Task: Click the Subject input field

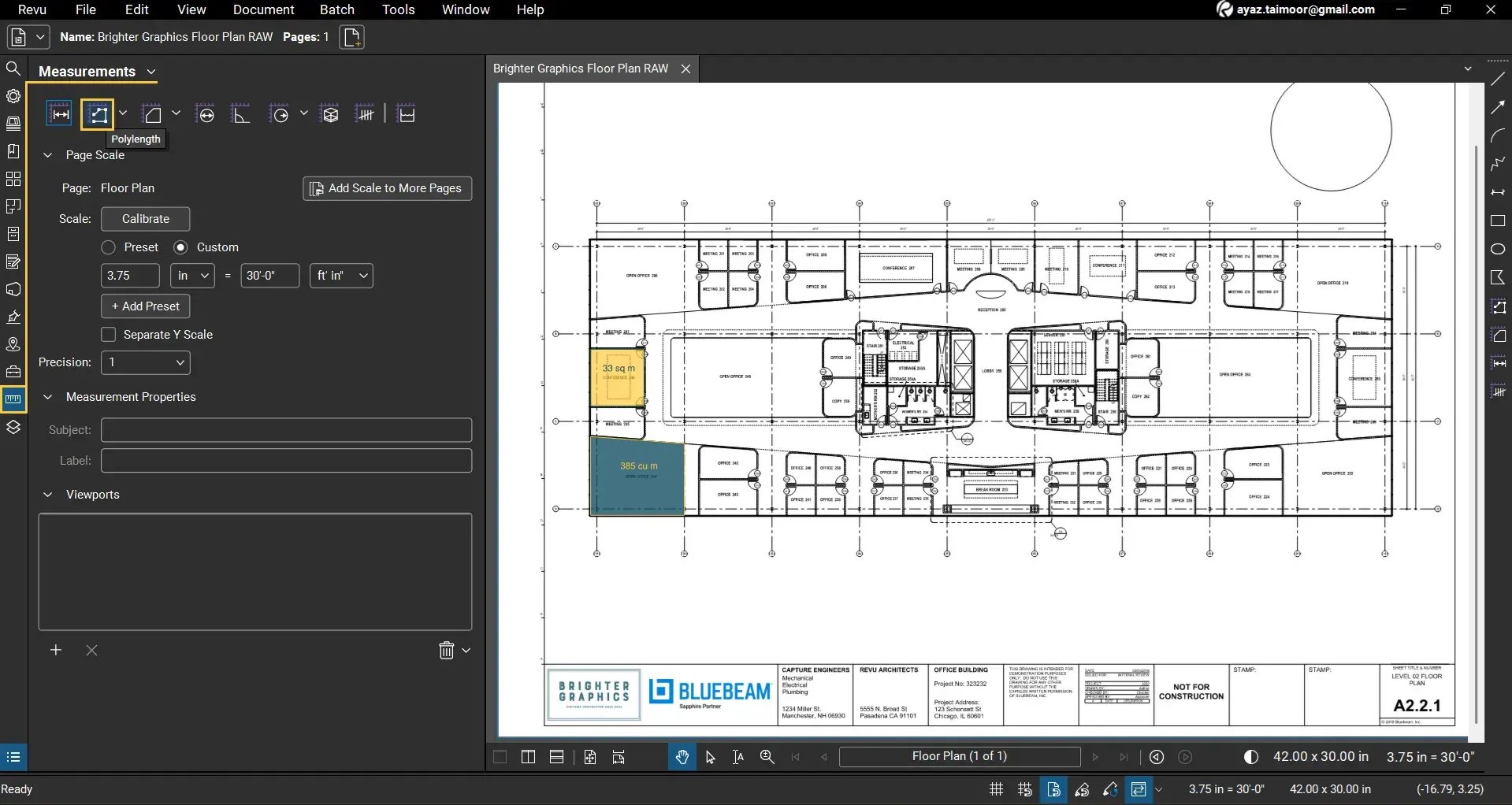Action: click(x=286, y=430)
